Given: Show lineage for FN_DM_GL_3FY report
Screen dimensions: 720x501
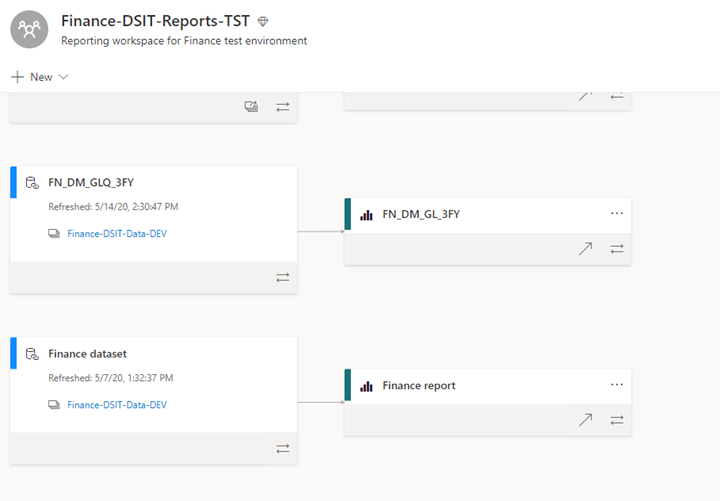Looking at the screenshot, I should tap(617, 249).
